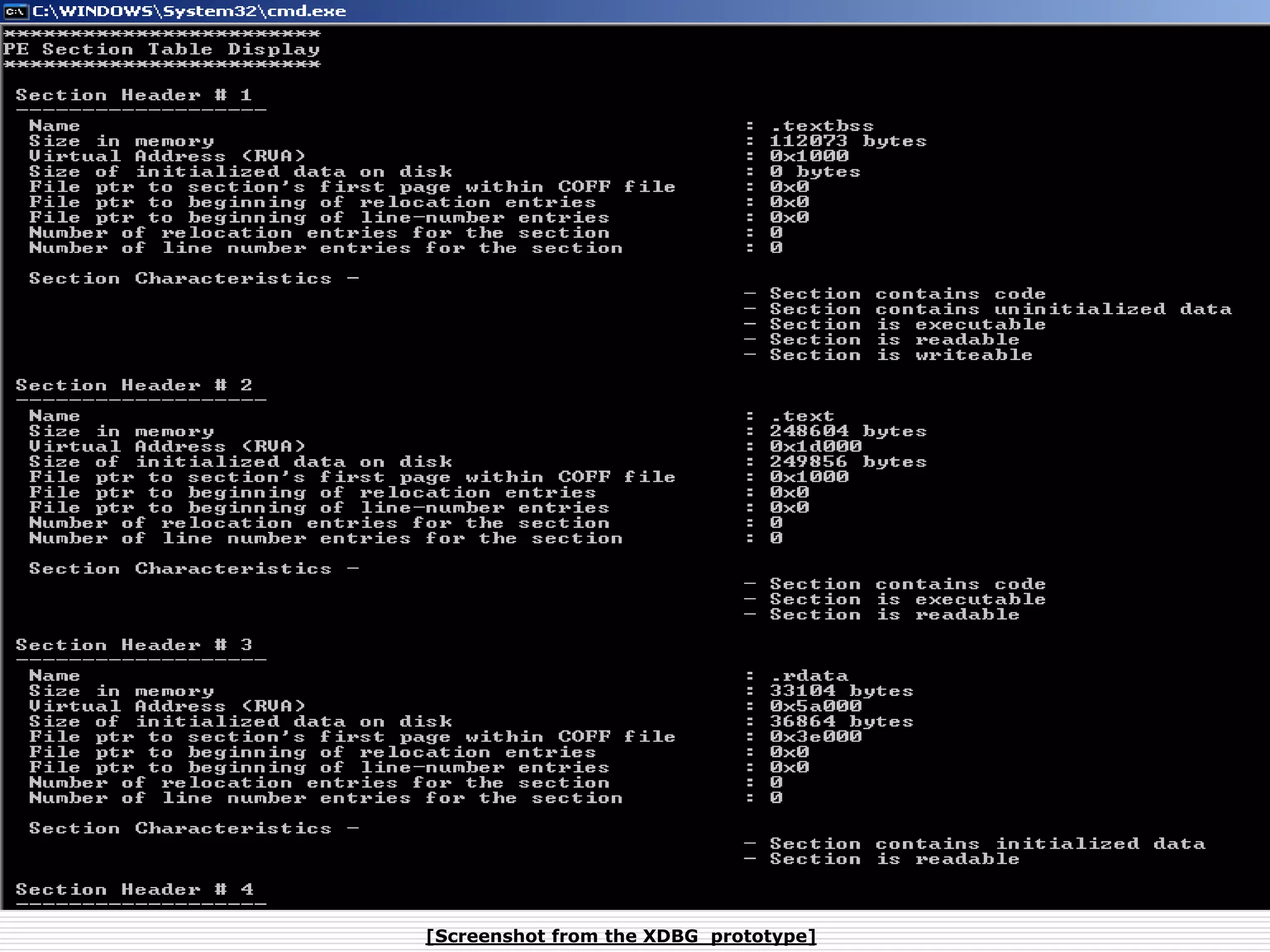Select 'Section is executable' line under .textbss section

coord(907,325)
